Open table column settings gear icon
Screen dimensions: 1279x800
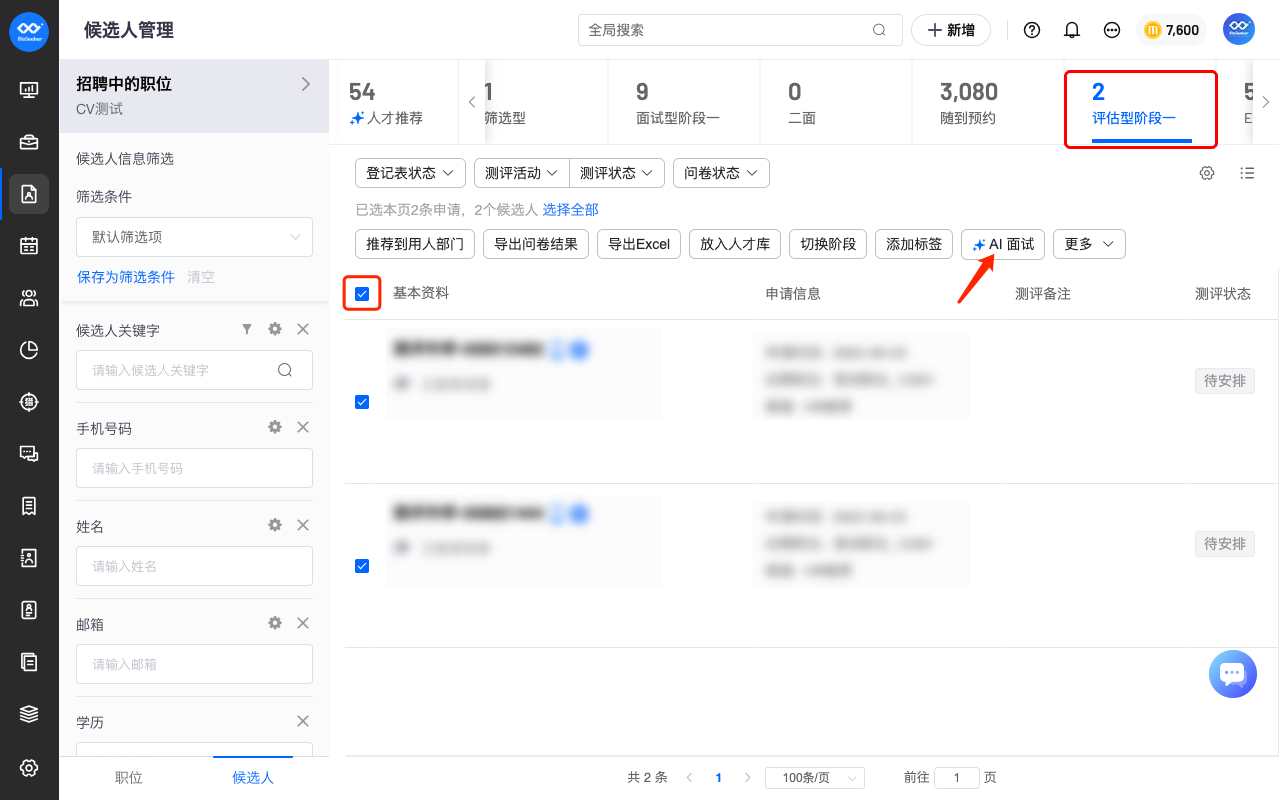click(x=1207, y=173)
